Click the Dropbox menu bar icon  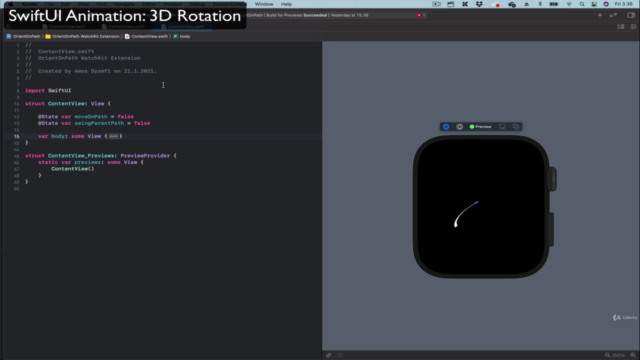479,4
